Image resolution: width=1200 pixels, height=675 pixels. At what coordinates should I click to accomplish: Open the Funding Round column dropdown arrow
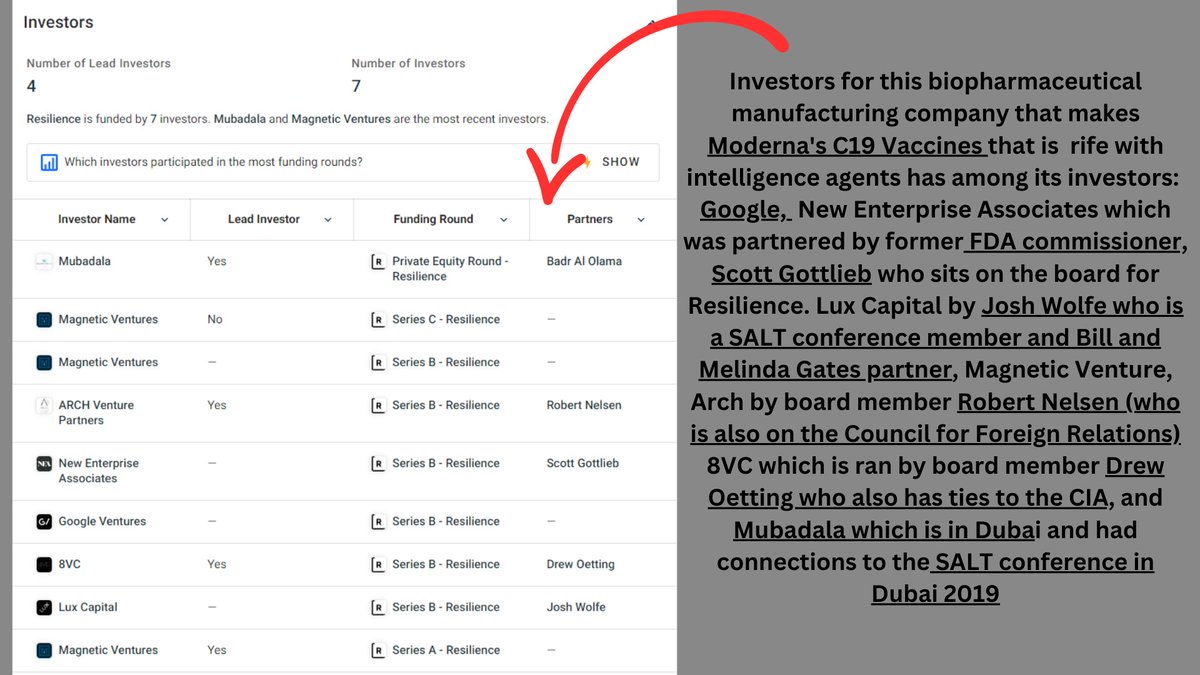(503, 220)
